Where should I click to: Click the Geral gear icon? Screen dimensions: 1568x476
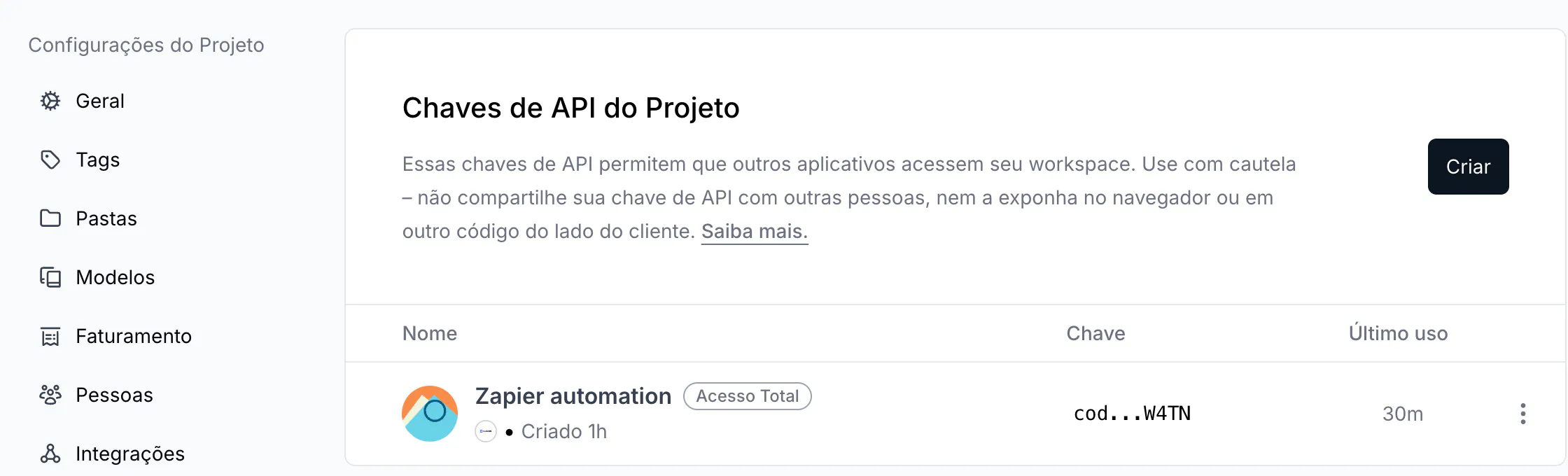50,101
